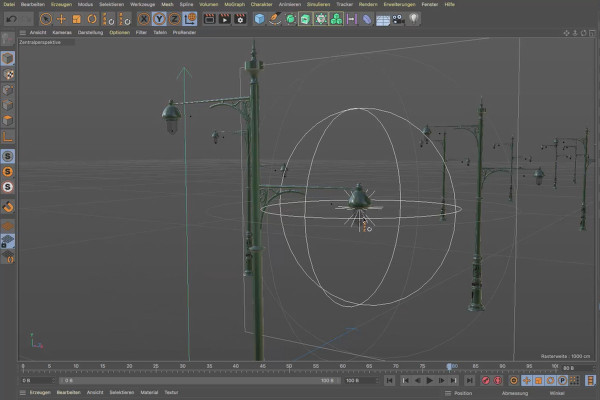Switch to Polygons mode in the sidebar
This screenshot has height=400, width=600.
(x=8, y=121)
